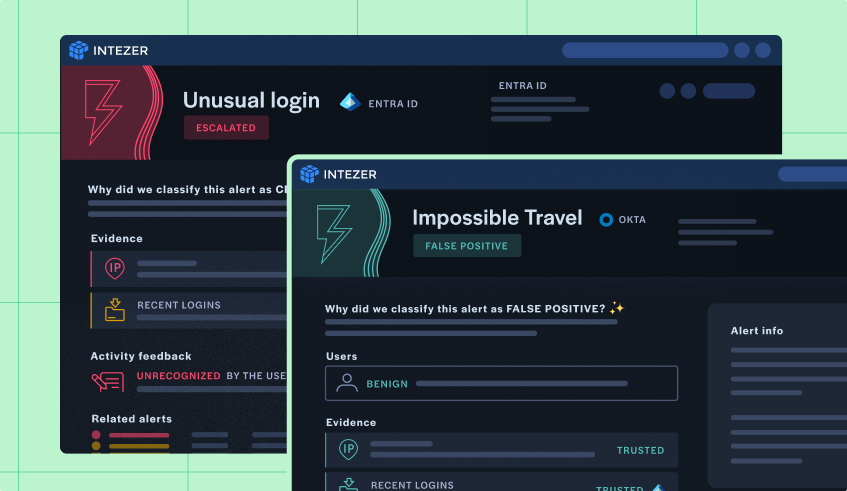Screen dimensions: 847x491
Task: Click the Activity feedback message icon
Action: pyautogui.click(x=108, y=381)
